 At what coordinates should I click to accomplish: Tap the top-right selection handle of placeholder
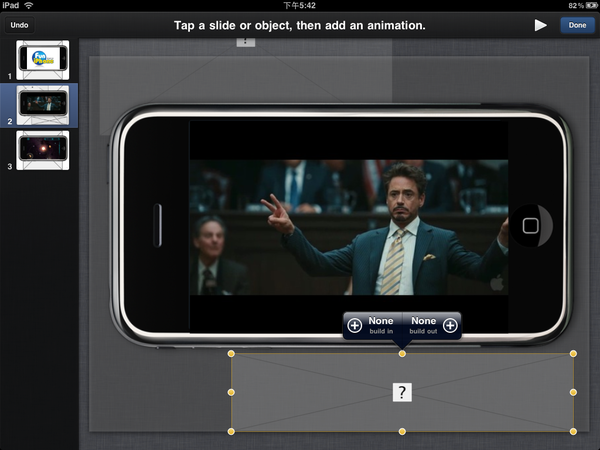(573, 354)
